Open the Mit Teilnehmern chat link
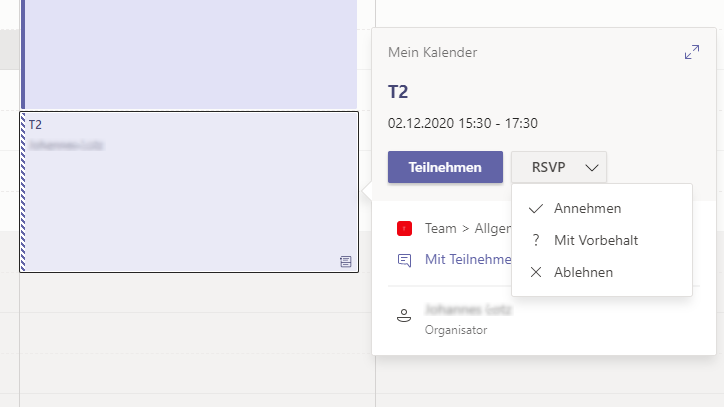The height and width of the screenshot is (407, 724). click(x=468, y=260)
